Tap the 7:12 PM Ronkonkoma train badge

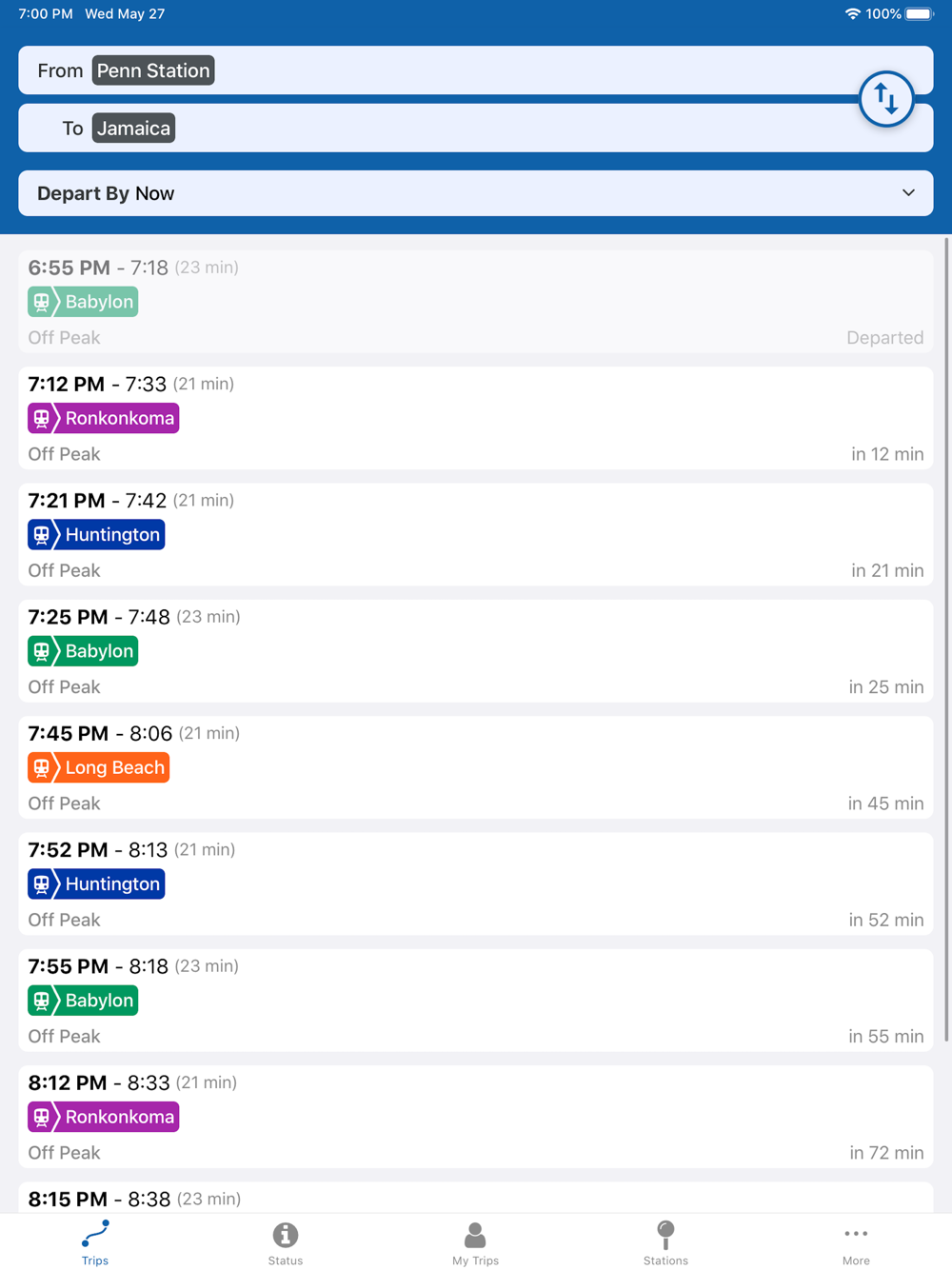(104, 418)
